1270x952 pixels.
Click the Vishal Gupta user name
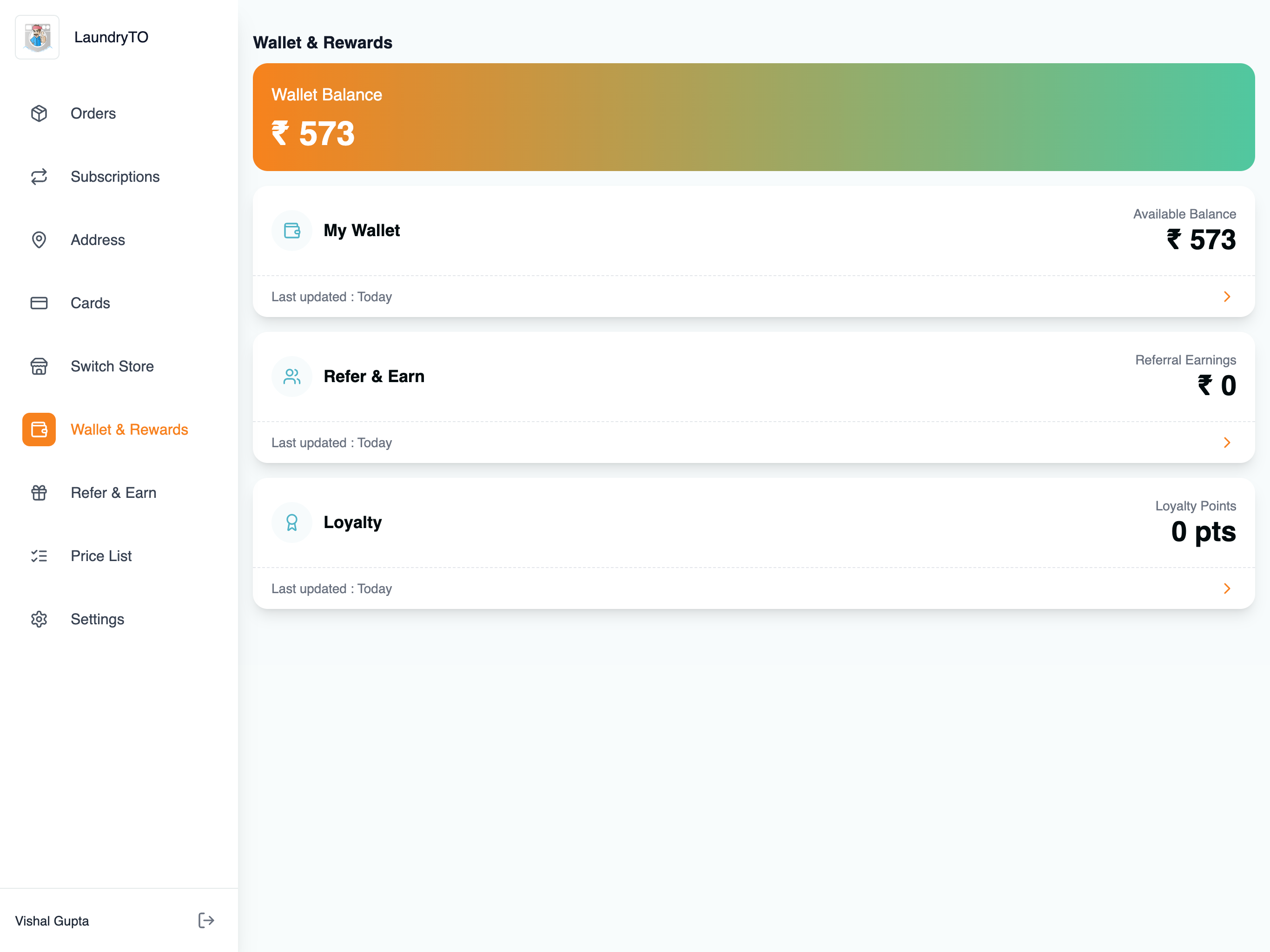click(52, 921)
